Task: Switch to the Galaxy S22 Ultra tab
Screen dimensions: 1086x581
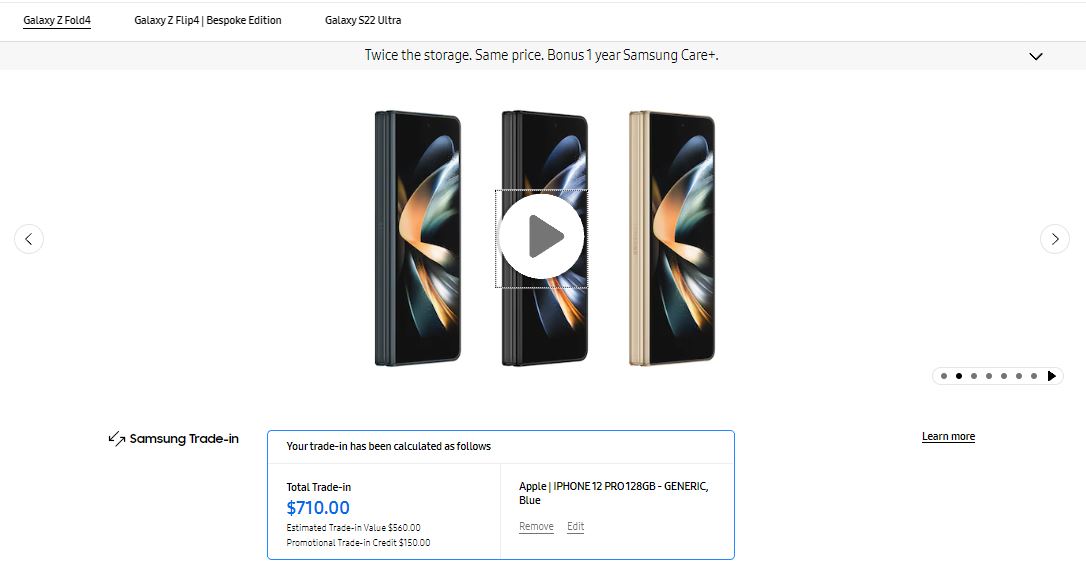Action: (x=363, y=20)
